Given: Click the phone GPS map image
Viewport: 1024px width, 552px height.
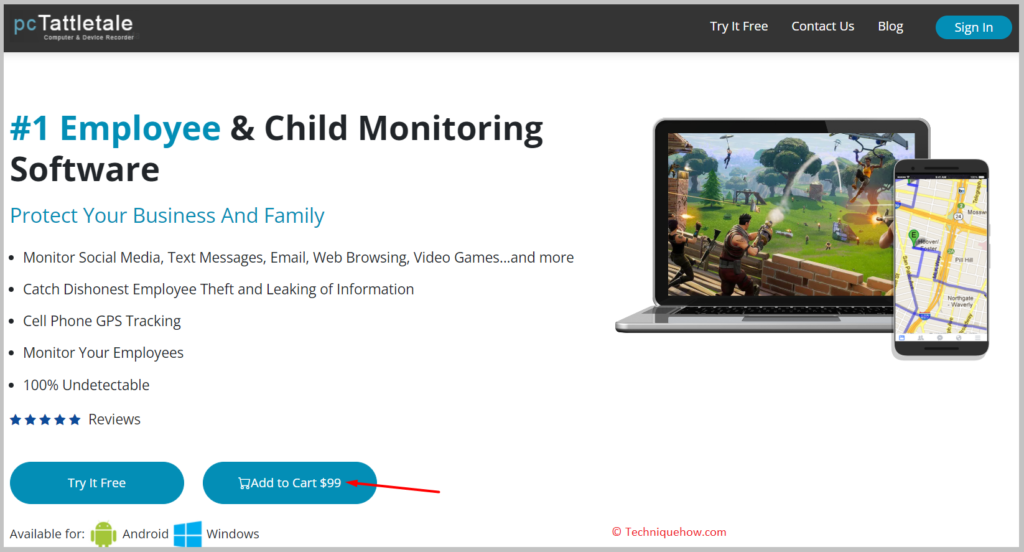Looking at the screenshot, I should click(940, 257).
